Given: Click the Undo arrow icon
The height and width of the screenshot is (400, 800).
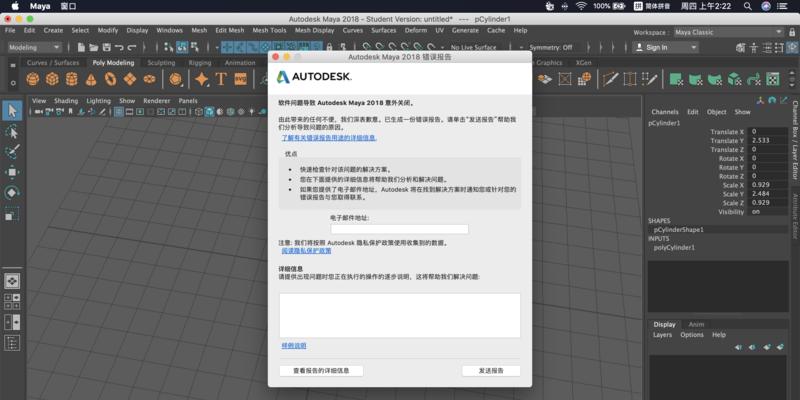Looking at the screenshot, I should tap(119, 47).
